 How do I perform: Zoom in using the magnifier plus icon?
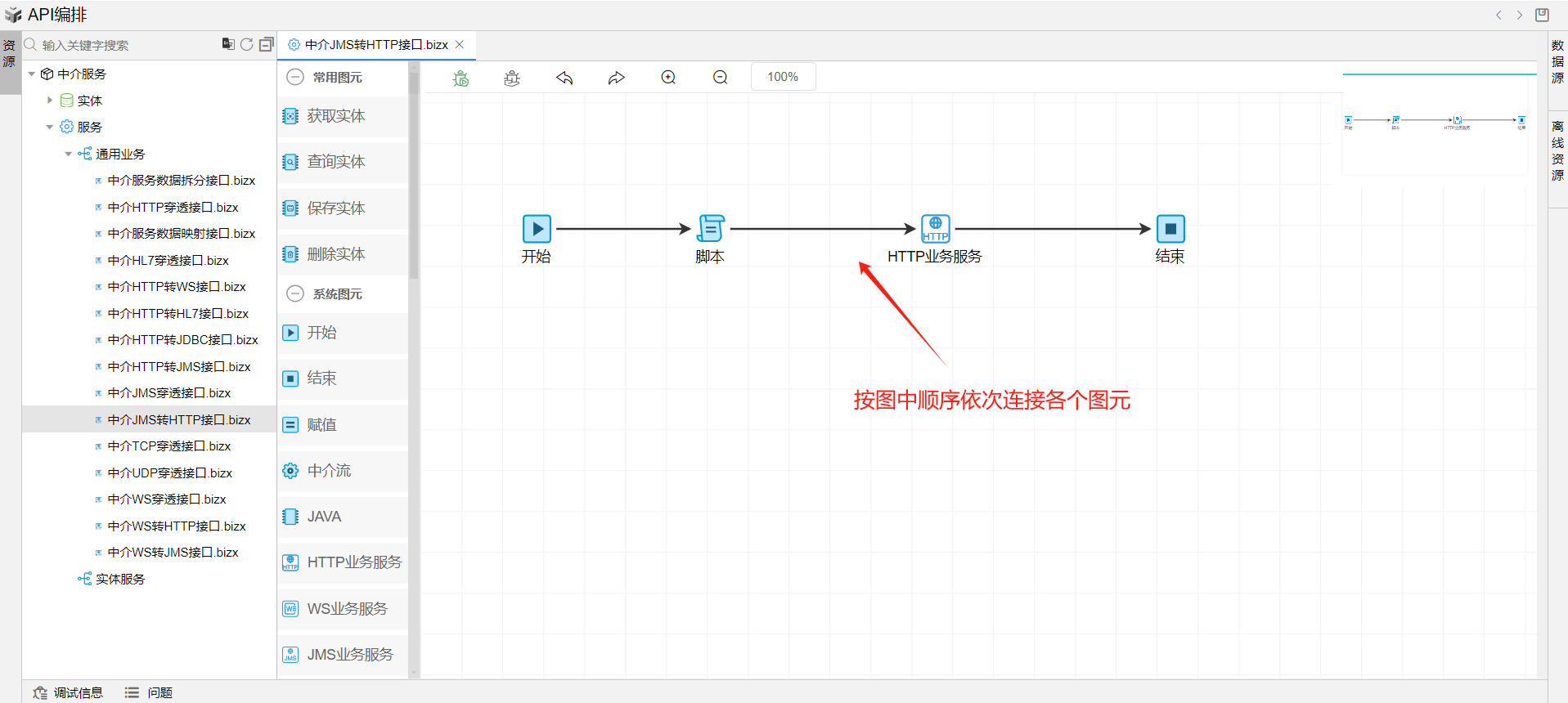pyautogui.click(x=668, y=78)
